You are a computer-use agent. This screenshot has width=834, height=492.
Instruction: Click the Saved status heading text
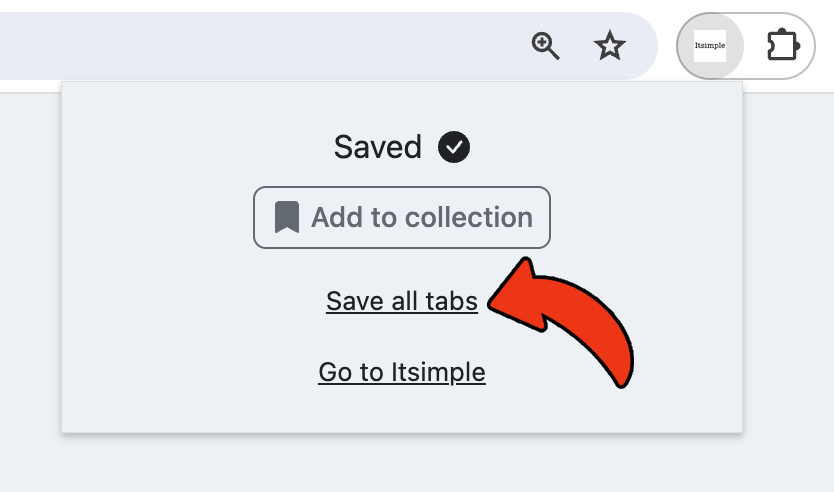[377, 148]
